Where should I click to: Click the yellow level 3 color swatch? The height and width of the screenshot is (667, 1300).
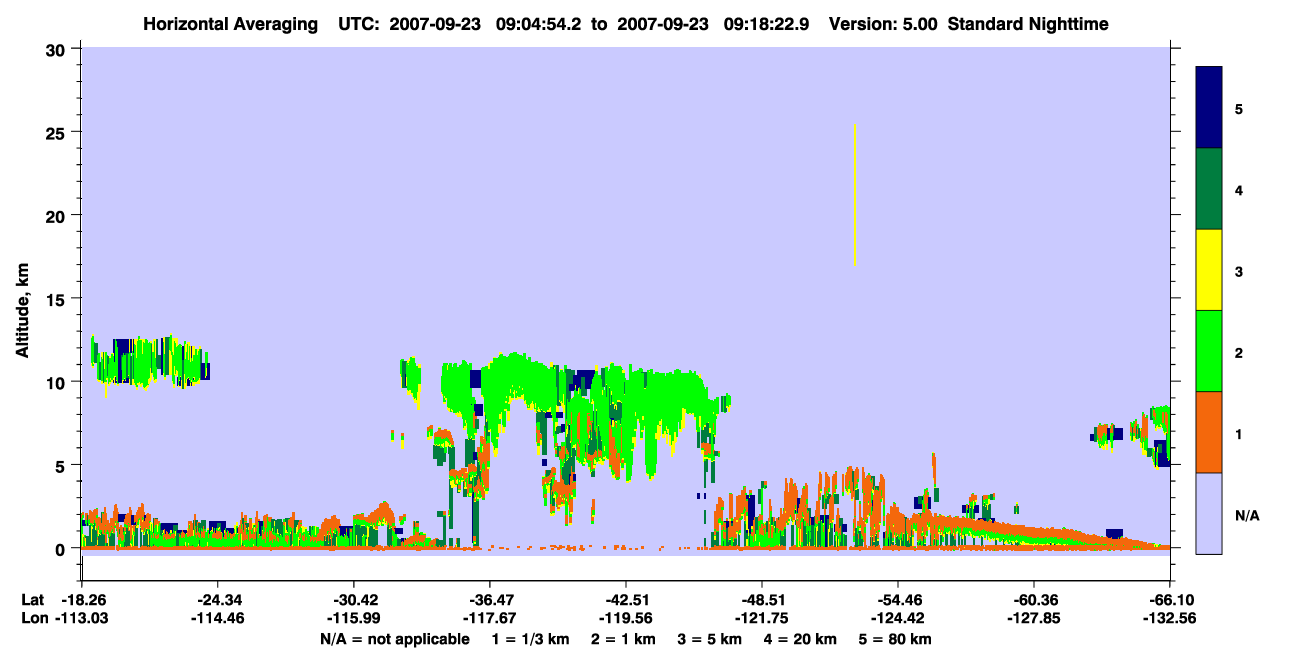(1209, 270)
